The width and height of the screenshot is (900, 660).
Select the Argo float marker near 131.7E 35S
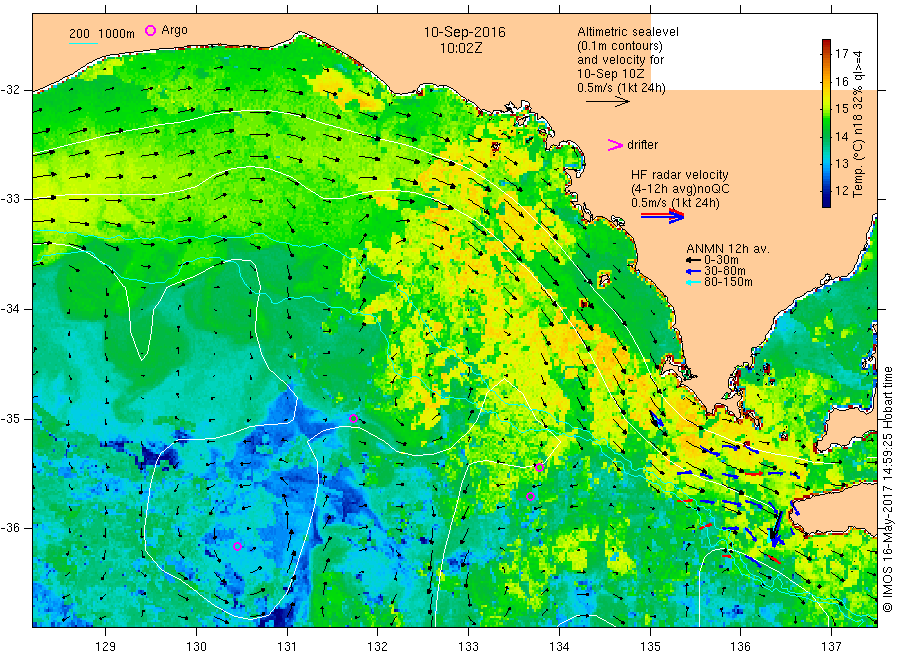tap(354, 418)
